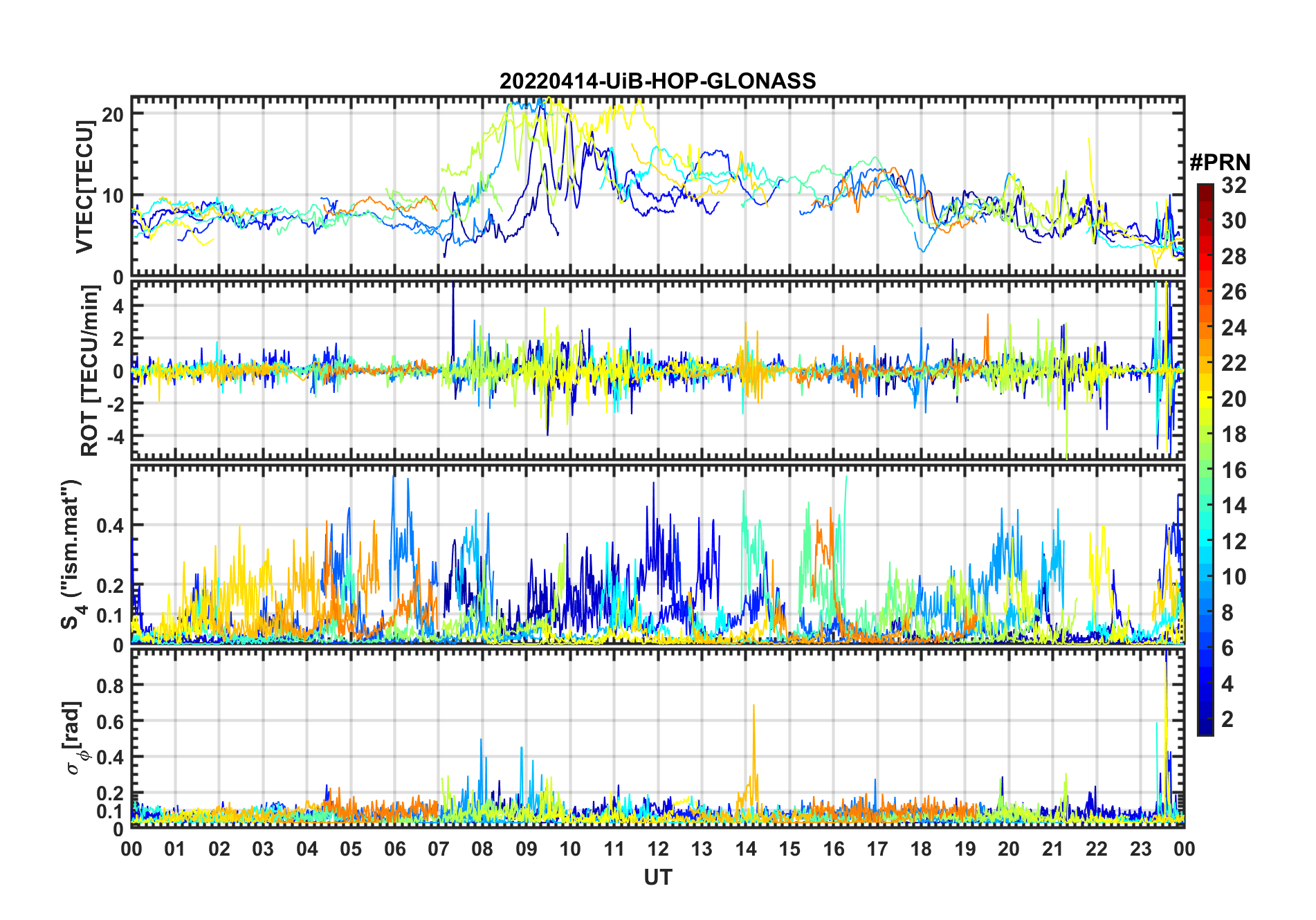Select the UT axis tick "03"
The image size is (1316, 920).
[263, 849]
